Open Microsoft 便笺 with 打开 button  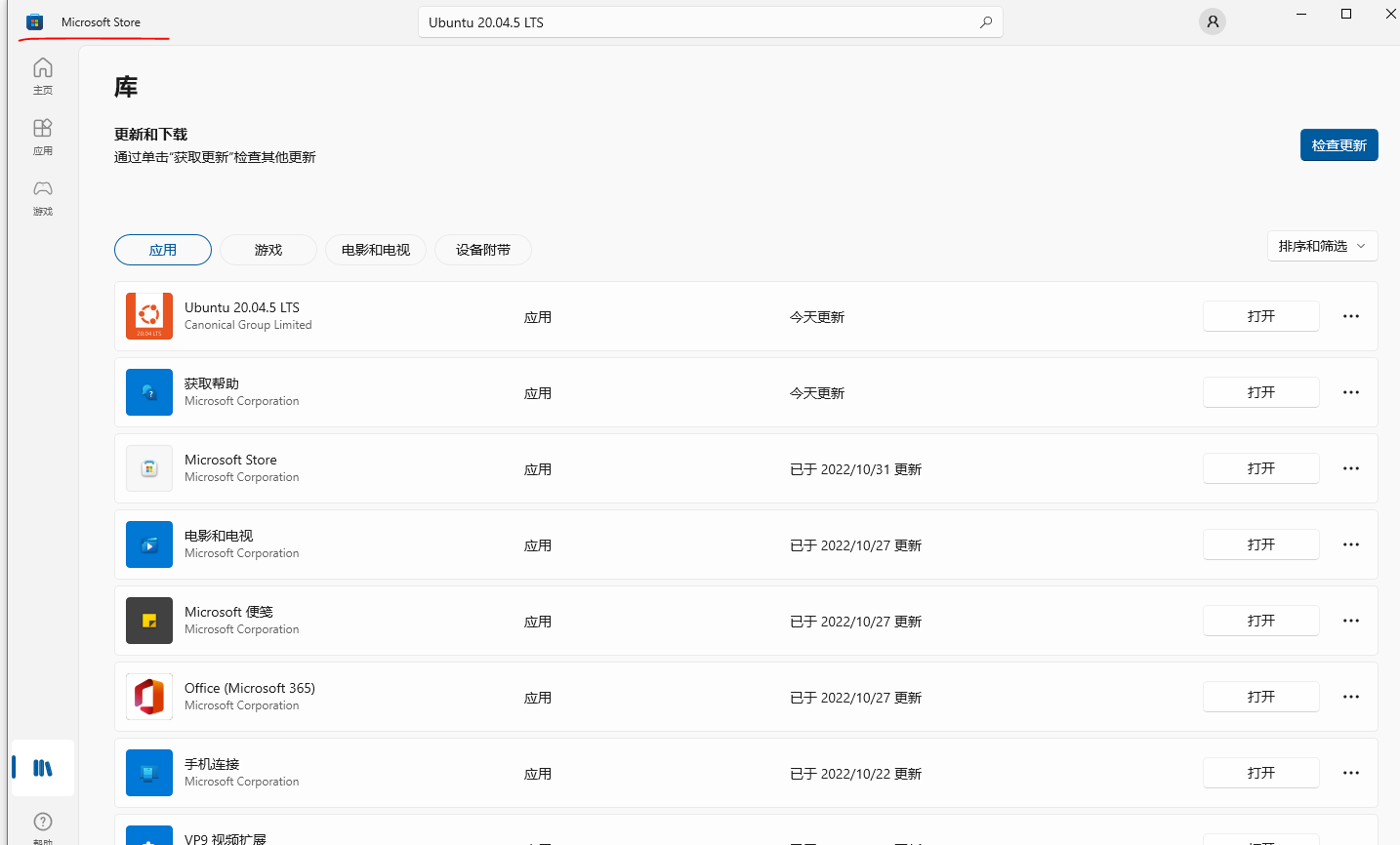[x=1261, y=621]
